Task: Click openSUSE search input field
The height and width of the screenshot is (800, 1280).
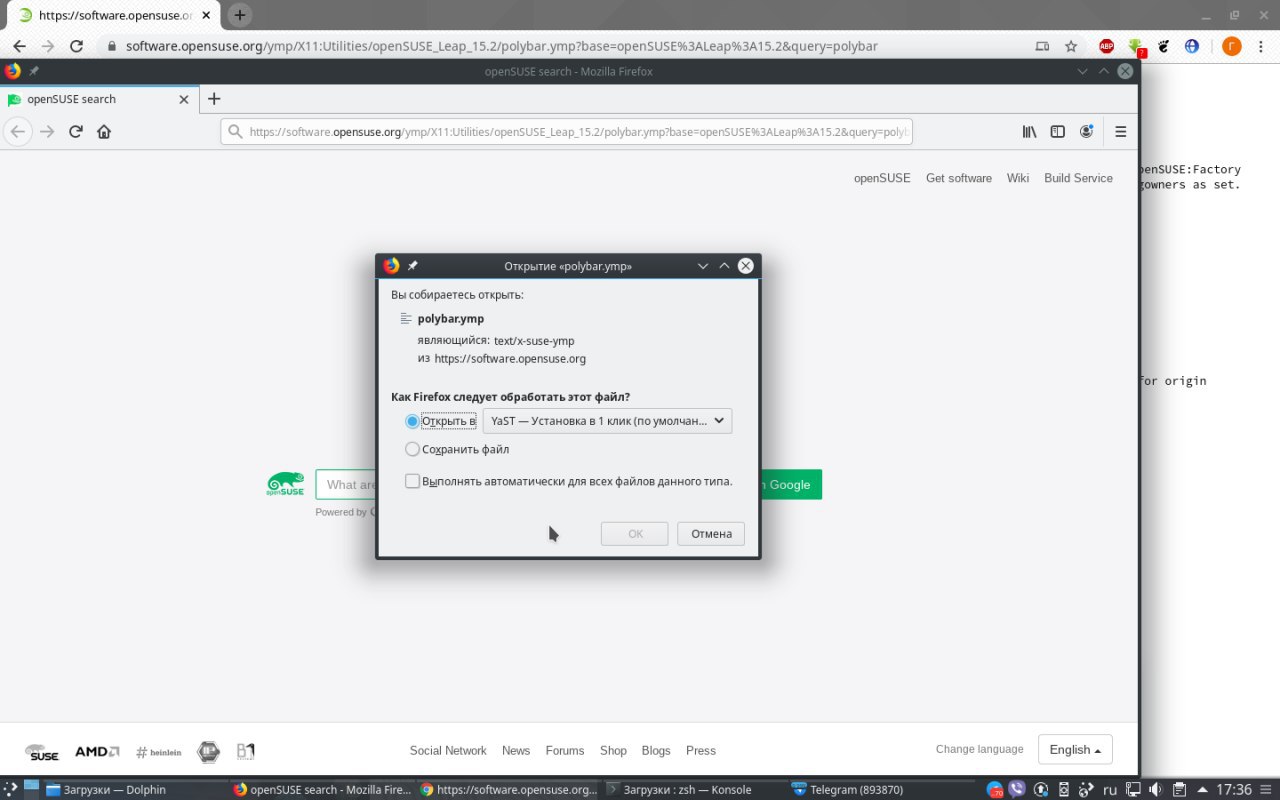Action: (x=345, y=484)
